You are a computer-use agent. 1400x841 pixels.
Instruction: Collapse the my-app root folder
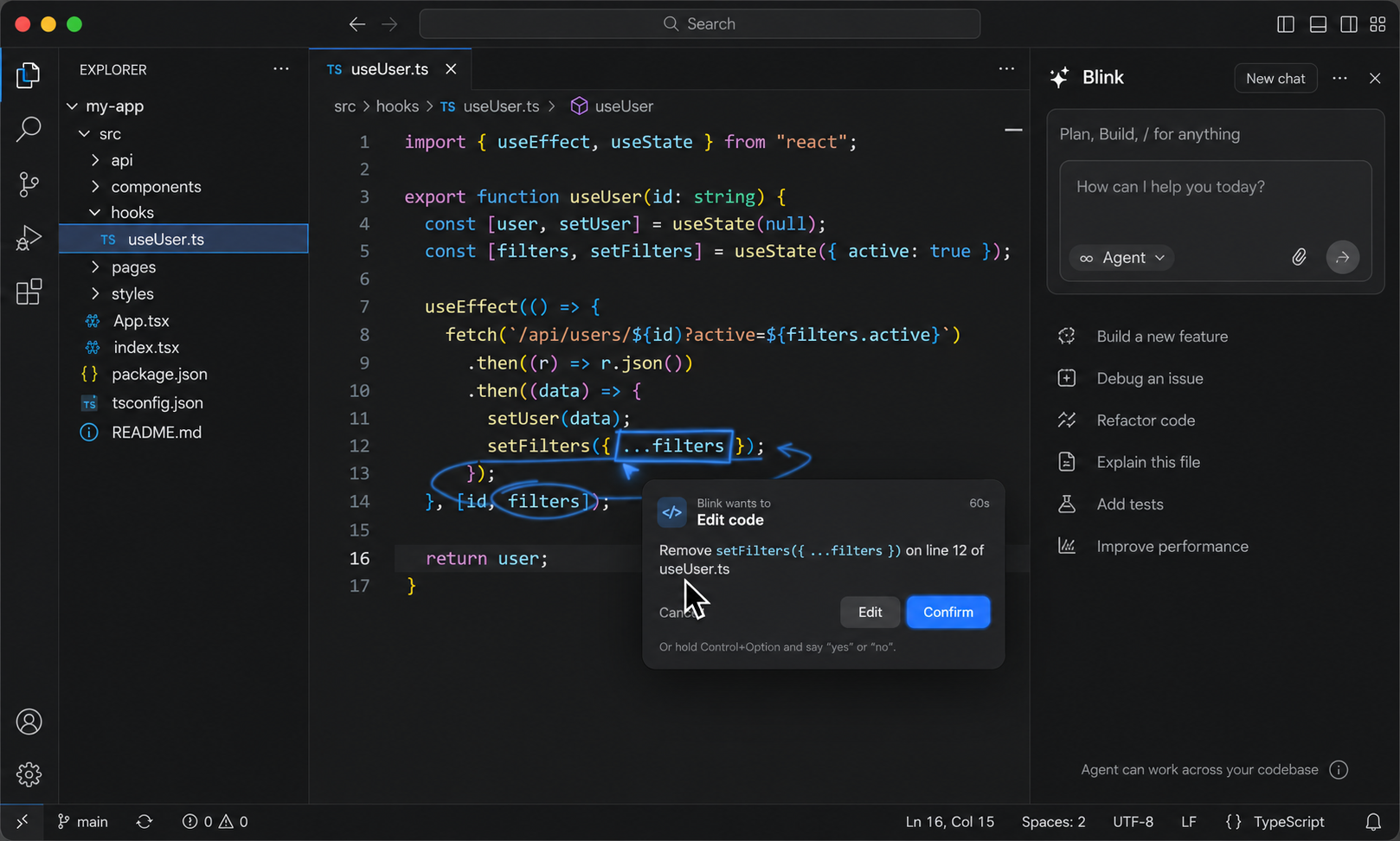click(x=73, y=106)
